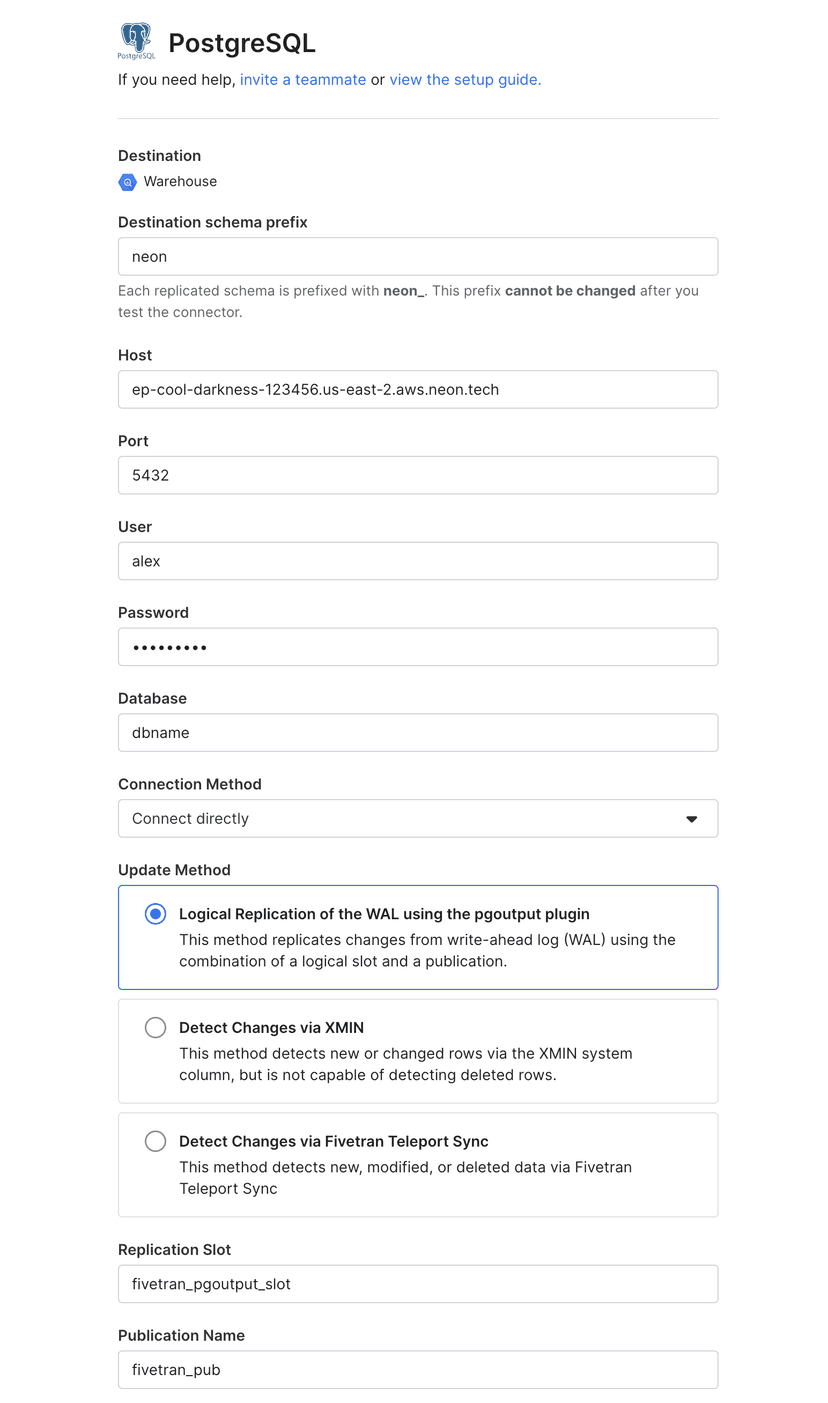The width and height of the screenshot is (828, 1403).
Task: Click the PostgreSQL elephant logo icon
Action: tap(137, 42)
